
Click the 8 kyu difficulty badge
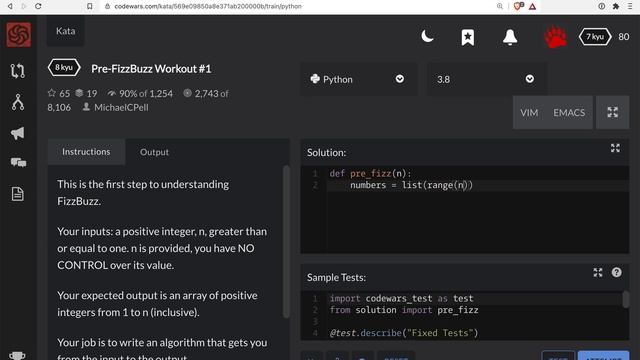pyautogui.click(x=64, y=67)
